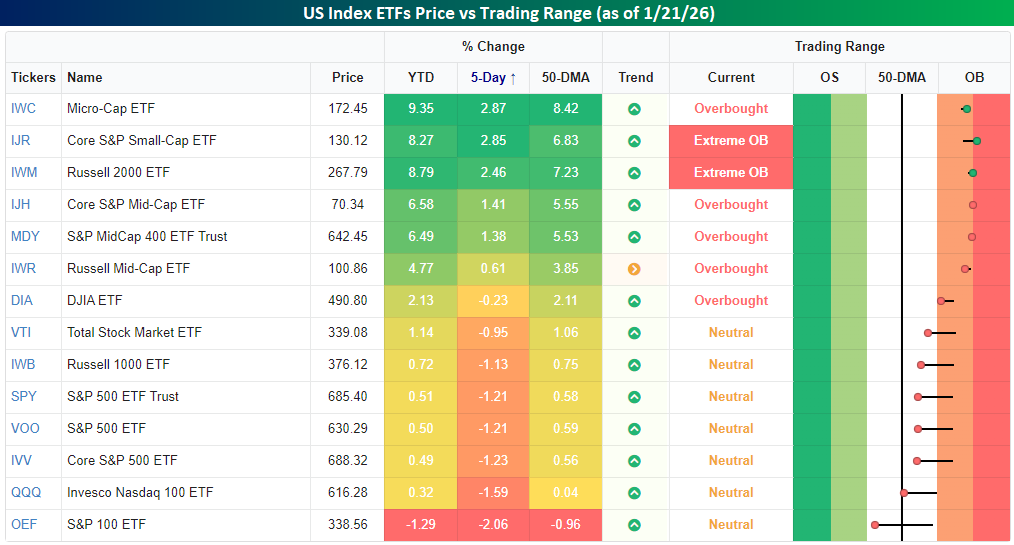Click the trend arrow in the IJR row
The height and width of the screenshot is (545, 1014).
click(x=634, y=141)
